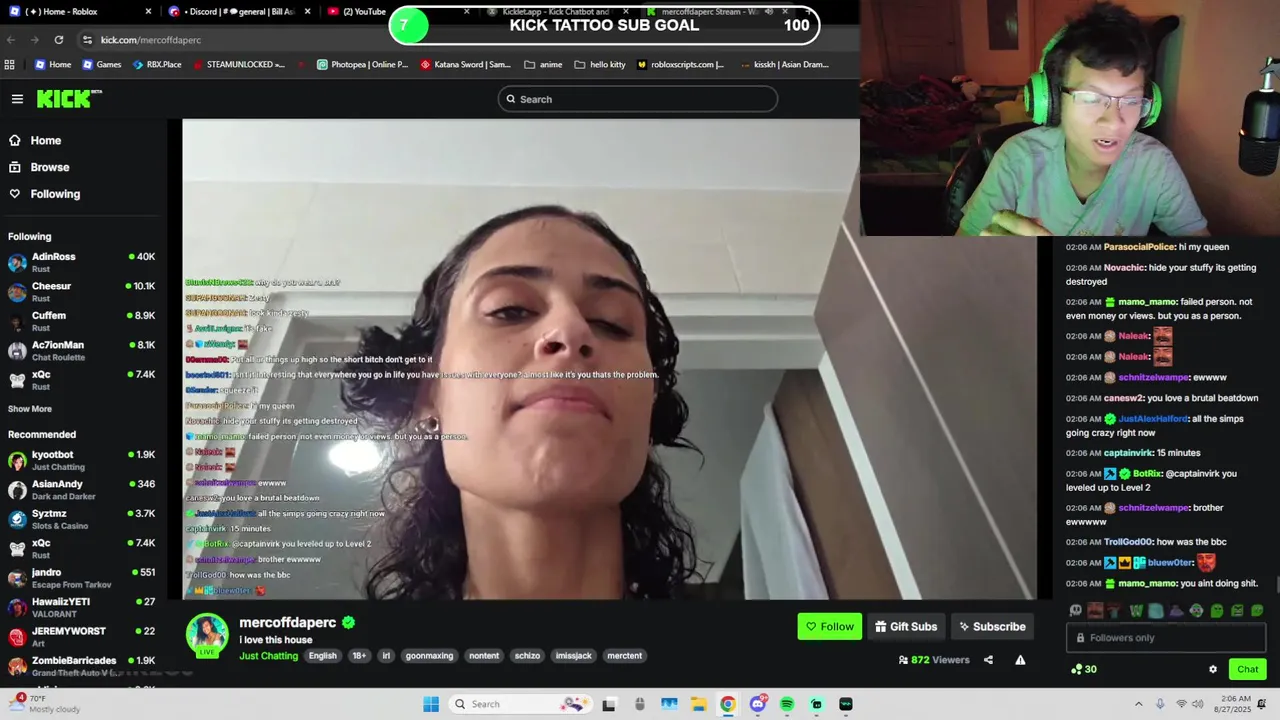Click the share stream icon
The image size is (1280, 720).
coord(988,660)
